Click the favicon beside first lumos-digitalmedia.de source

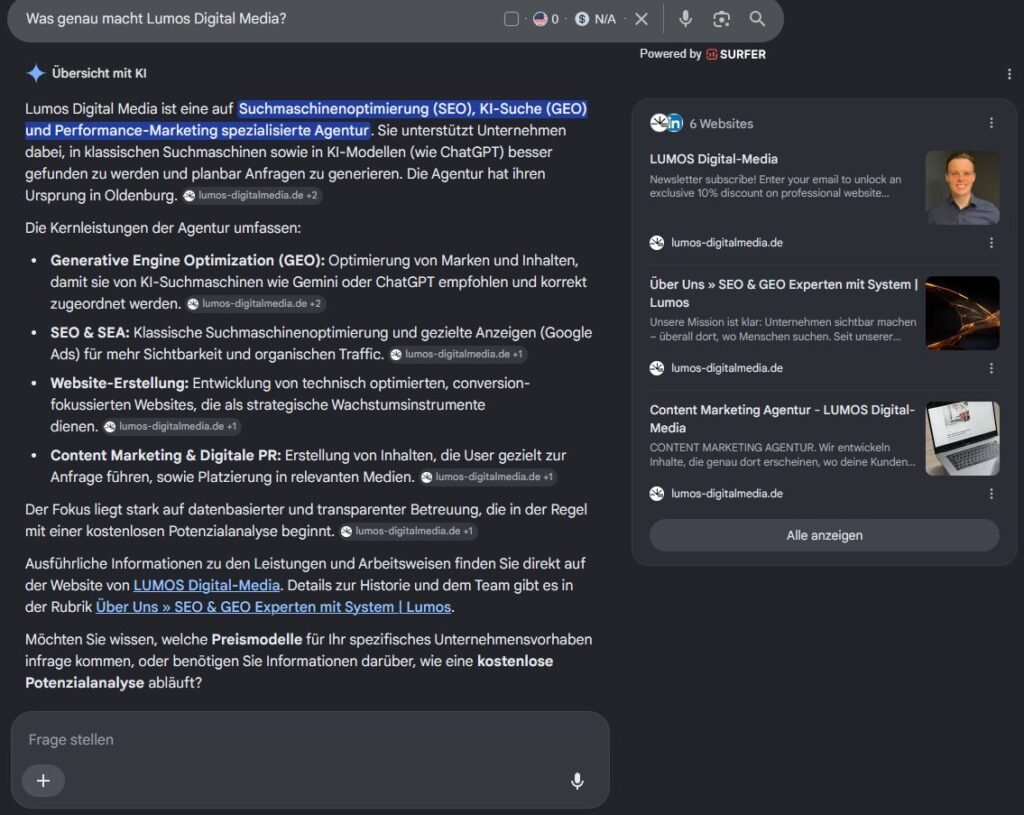(657, 243)
